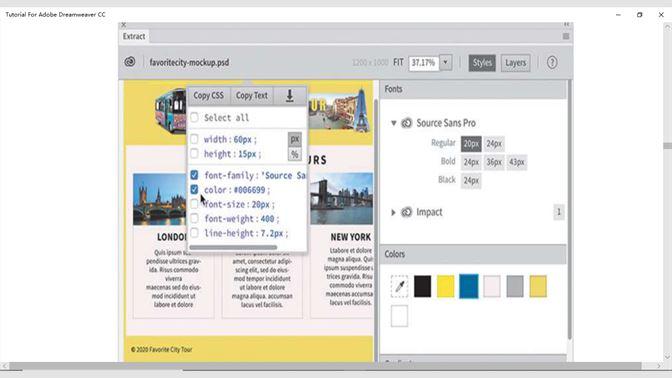Click the FIT zoom button

click(x=398, y=63)
